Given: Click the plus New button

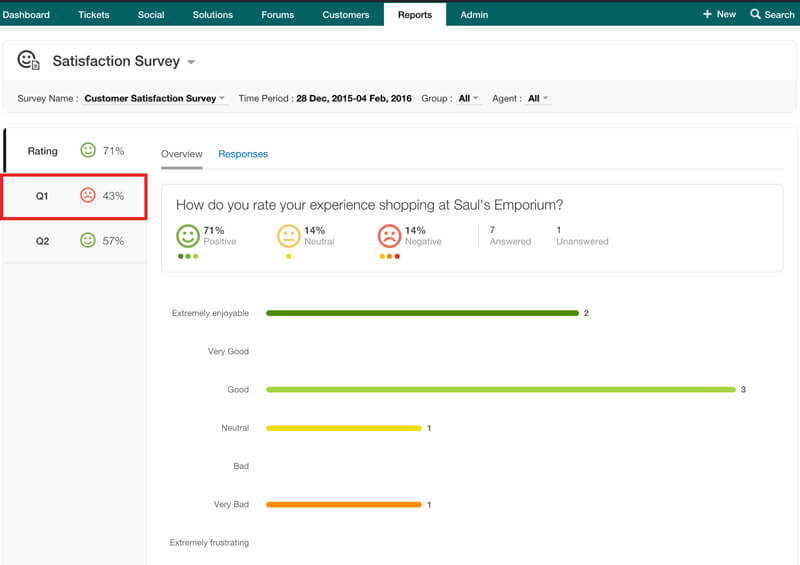Looking at the screenshot, I should (719, 14).
